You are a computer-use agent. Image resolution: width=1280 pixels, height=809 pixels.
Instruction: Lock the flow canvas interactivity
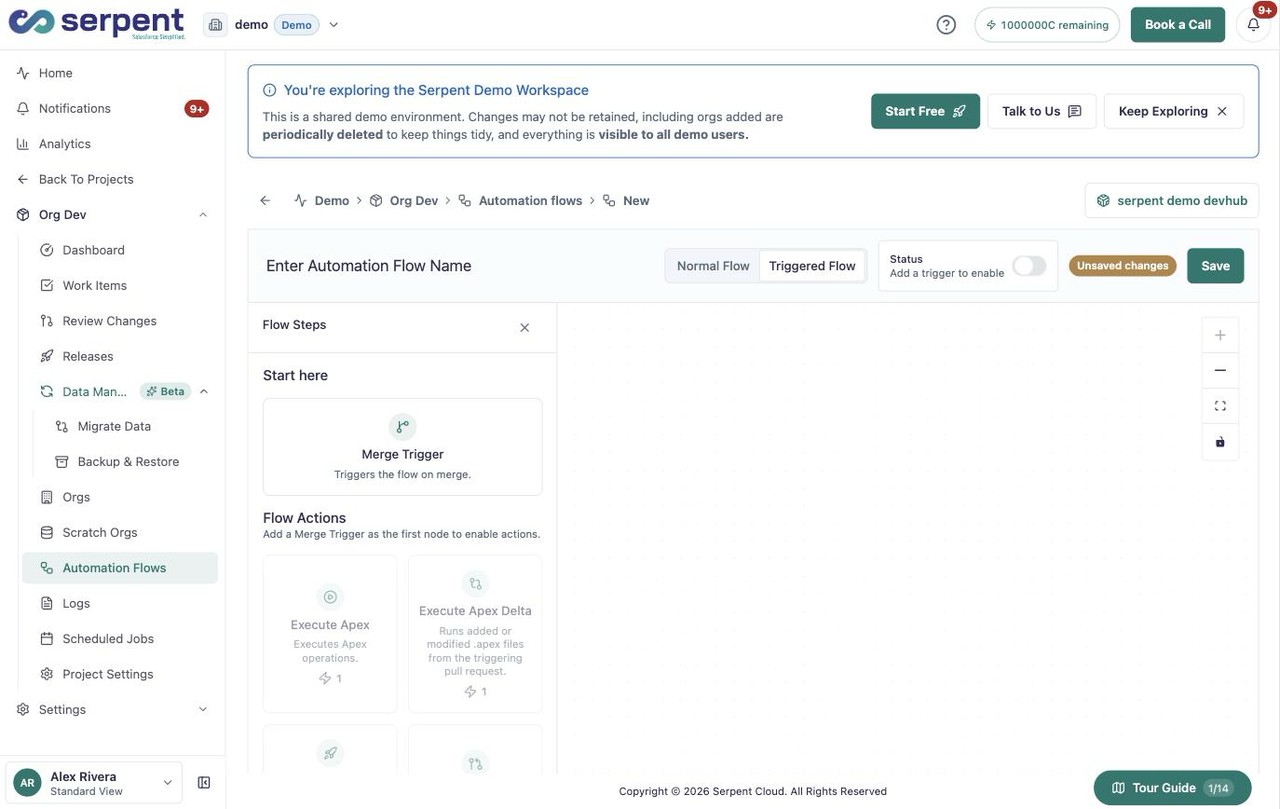coord(1220,442)
